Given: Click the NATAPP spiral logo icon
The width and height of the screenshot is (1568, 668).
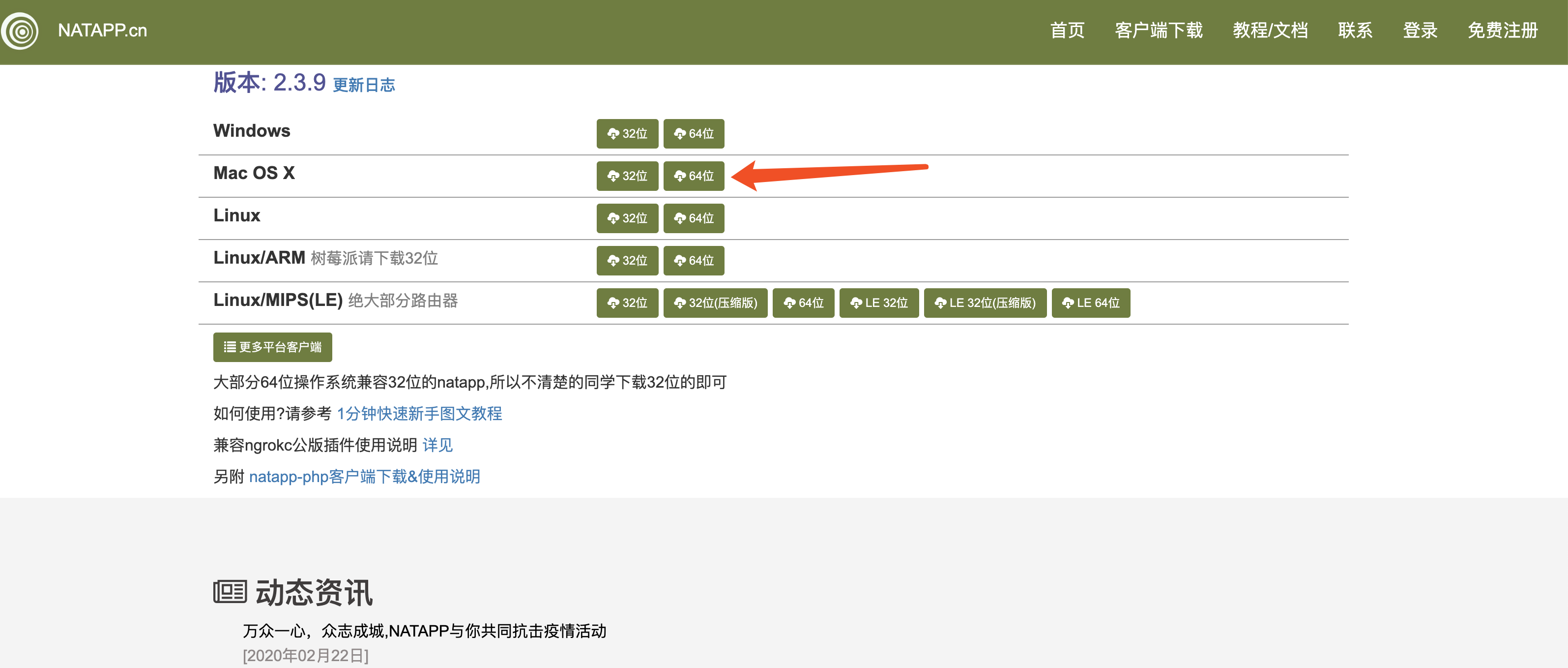Looking at the screenshot, I should (20, 30).
